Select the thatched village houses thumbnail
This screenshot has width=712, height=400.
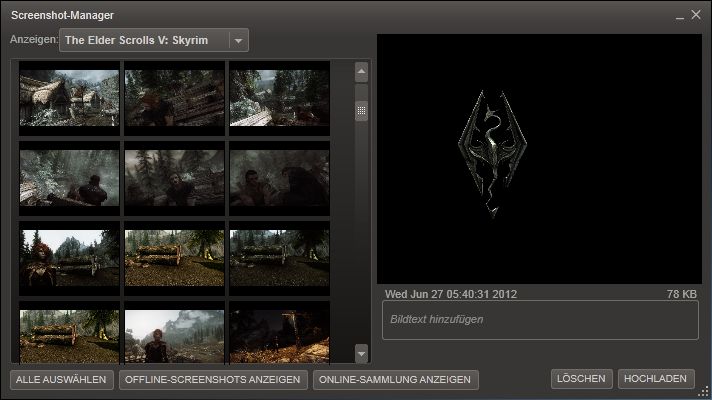click(x=69, y=97)
